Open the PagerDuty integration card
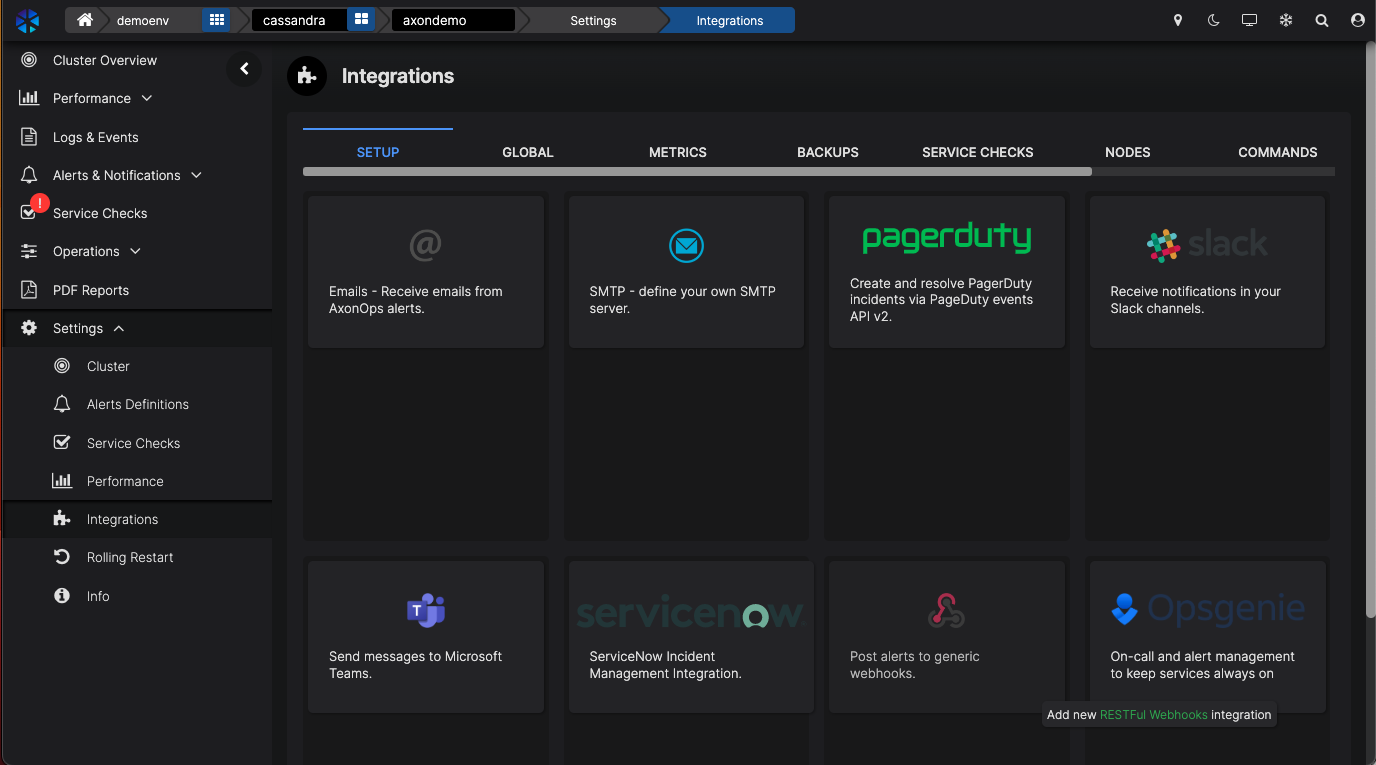This screenshot has height=765, width=1376. 946,272
